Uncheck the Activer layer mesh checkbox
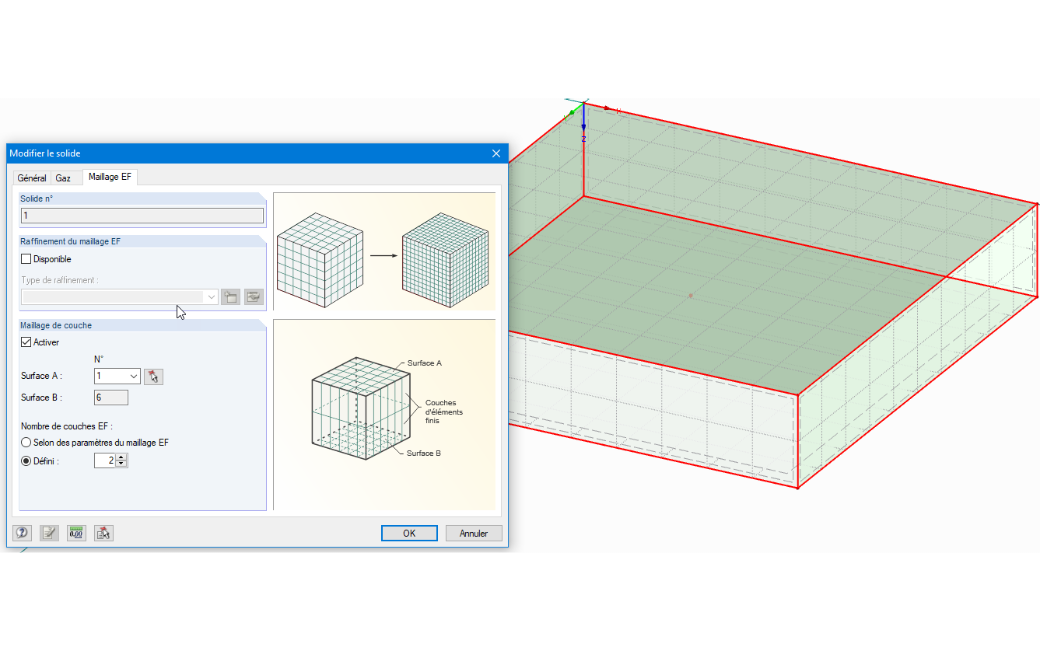This screenshot has width=1040, height=651. click(x=26, y=342)
